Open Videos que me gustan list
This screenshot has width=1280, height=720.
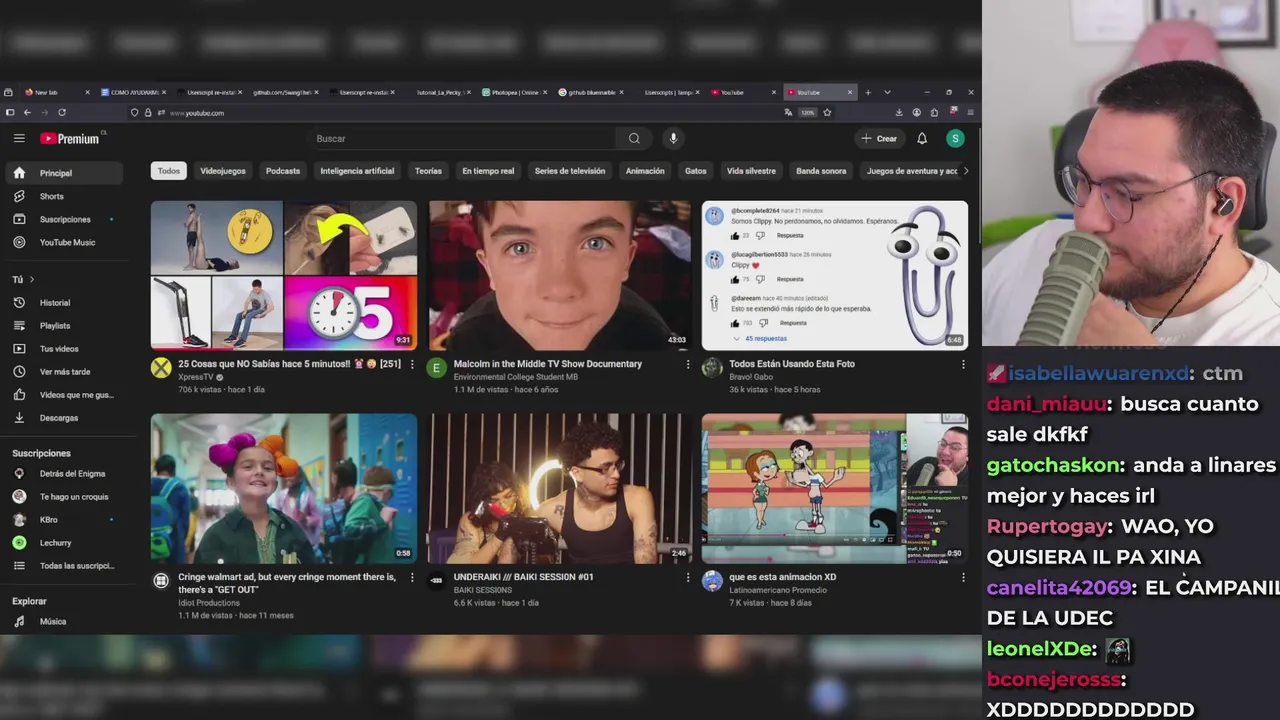click(64, 395)
